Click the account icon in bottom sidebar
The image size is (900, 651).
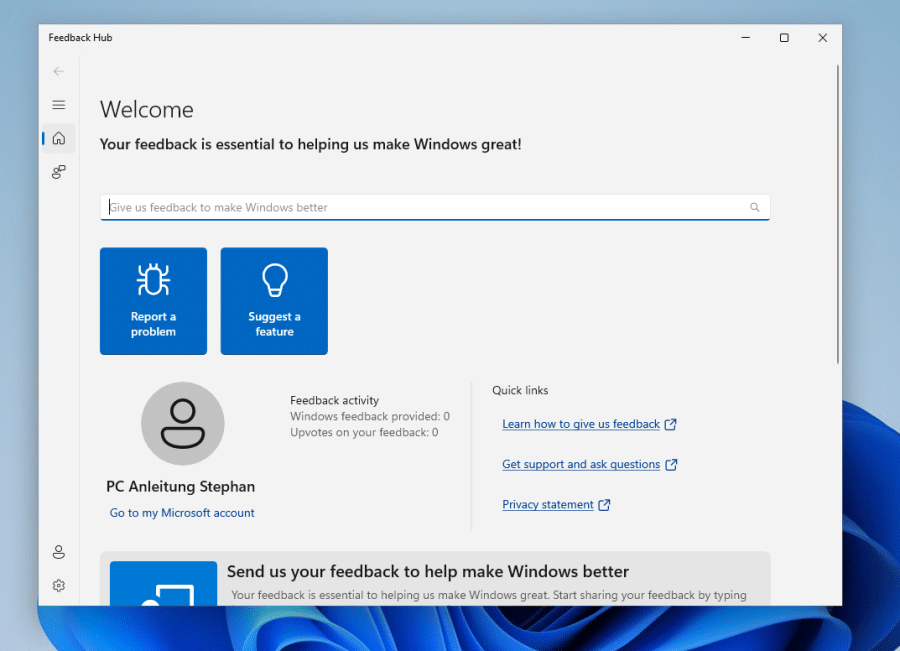59,552
